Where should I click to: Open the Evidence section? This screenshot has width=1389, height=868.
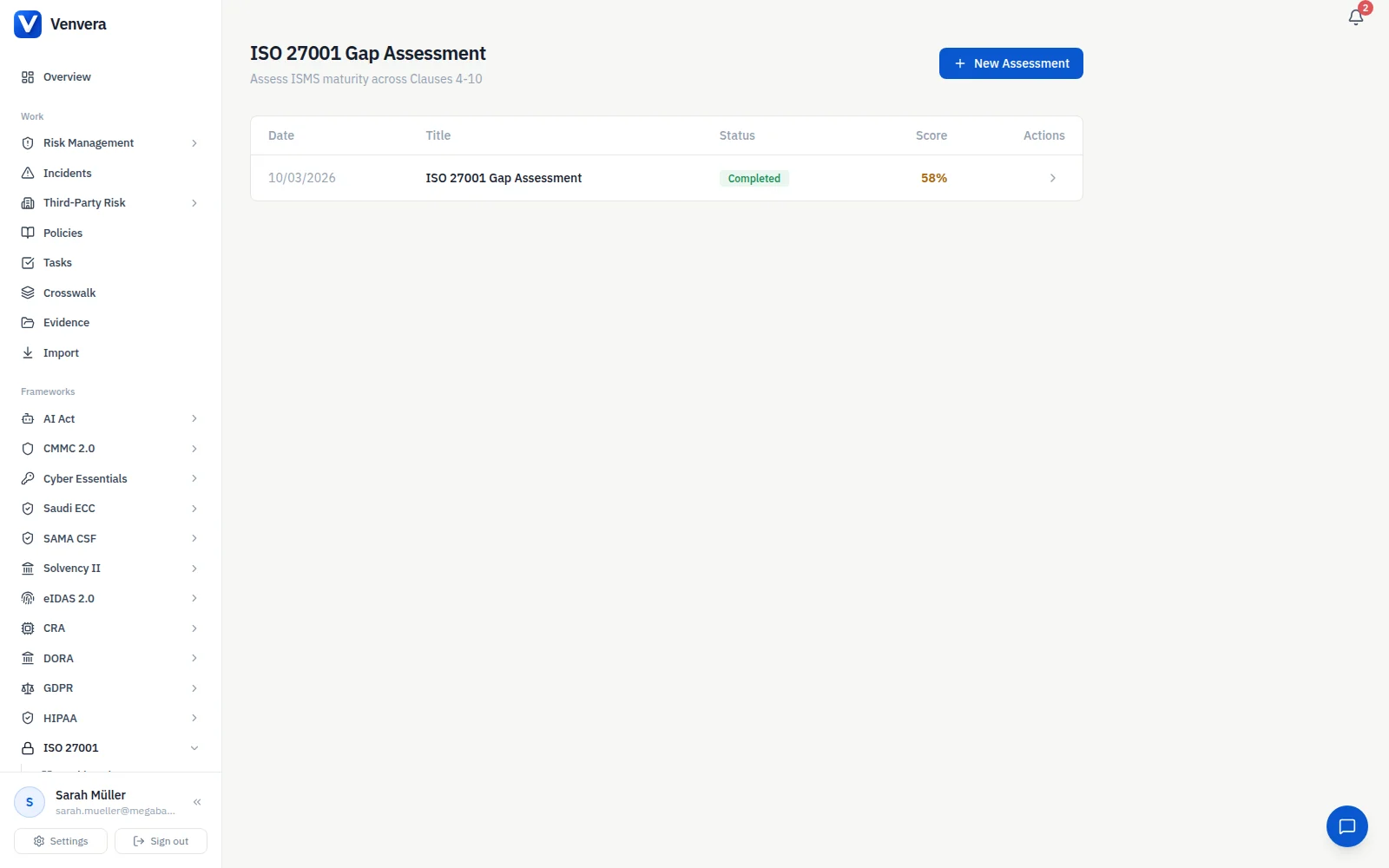coord(110,323)
